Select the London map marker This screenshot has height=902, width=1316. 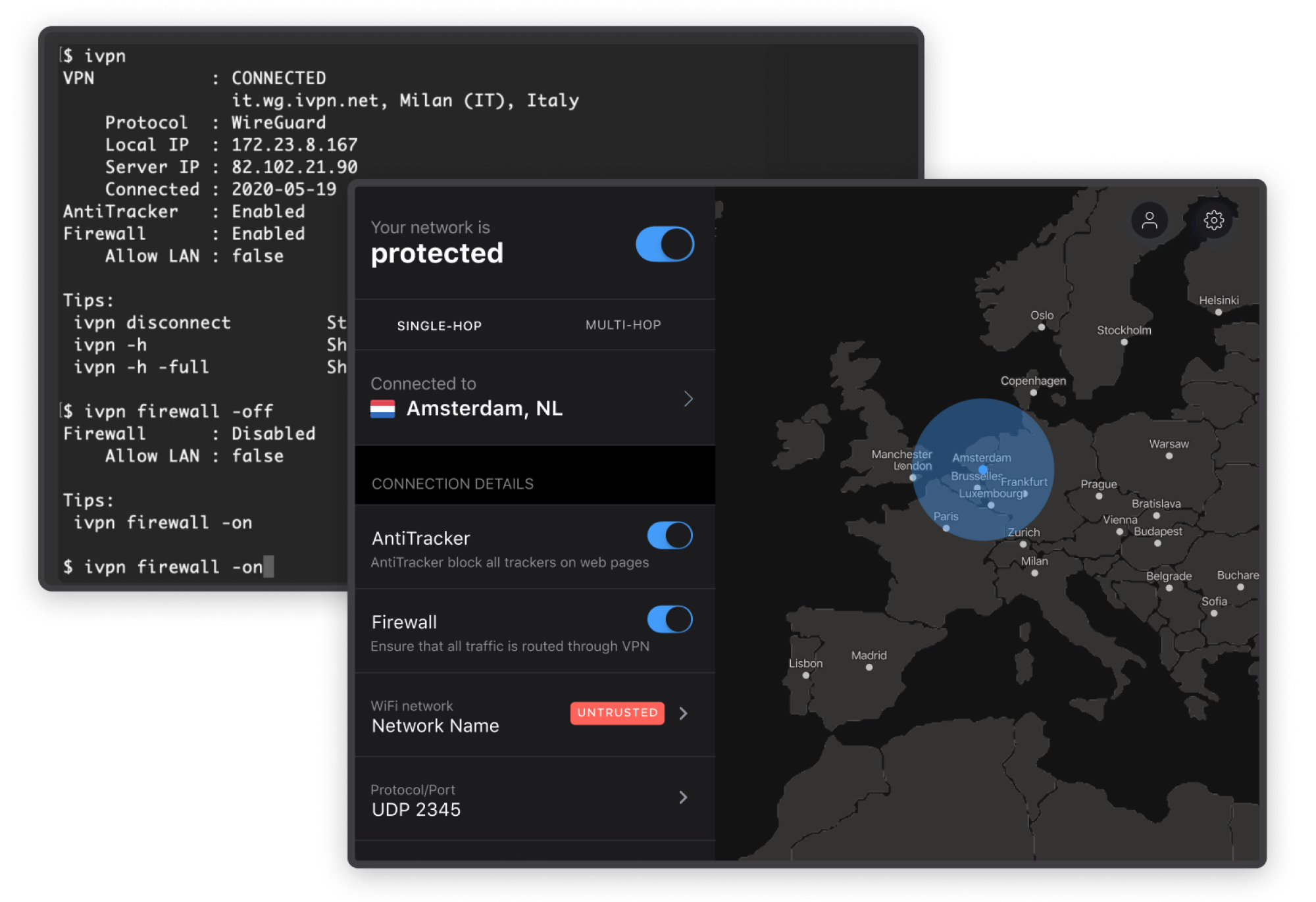(913, 478)
